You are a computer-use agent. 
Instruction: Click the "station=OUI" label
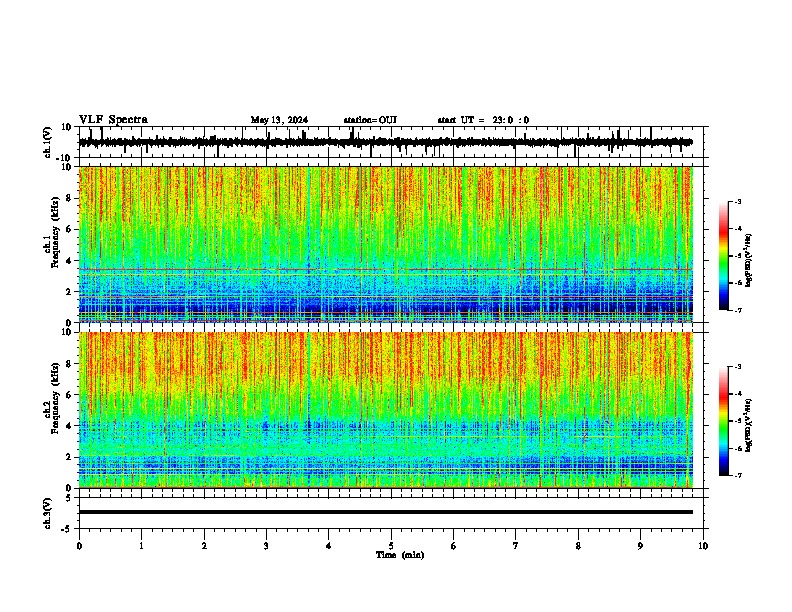pos(370,120)
